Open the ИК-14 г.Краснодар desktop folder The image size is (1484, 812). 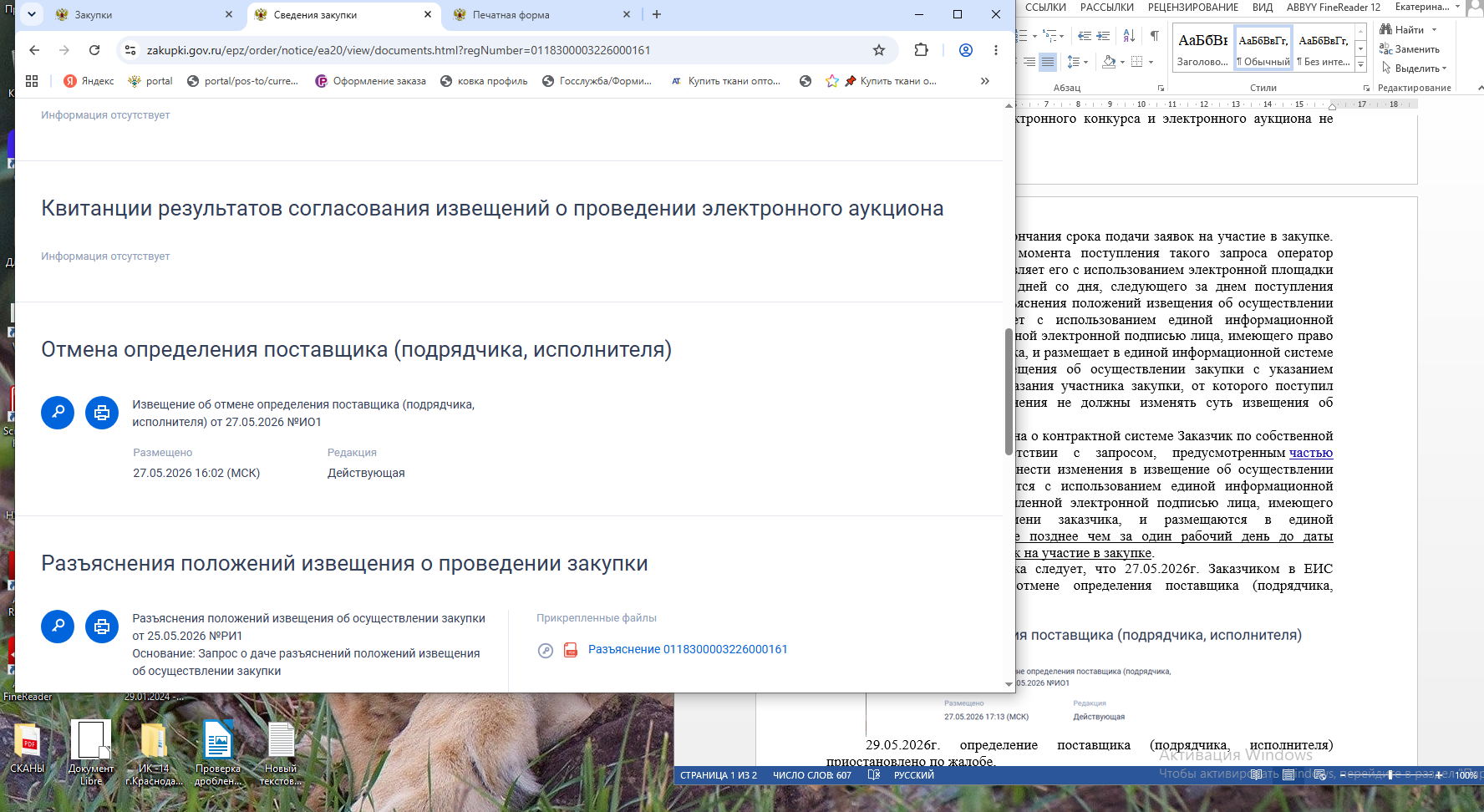pyautogui.click(x=154, y=754)
